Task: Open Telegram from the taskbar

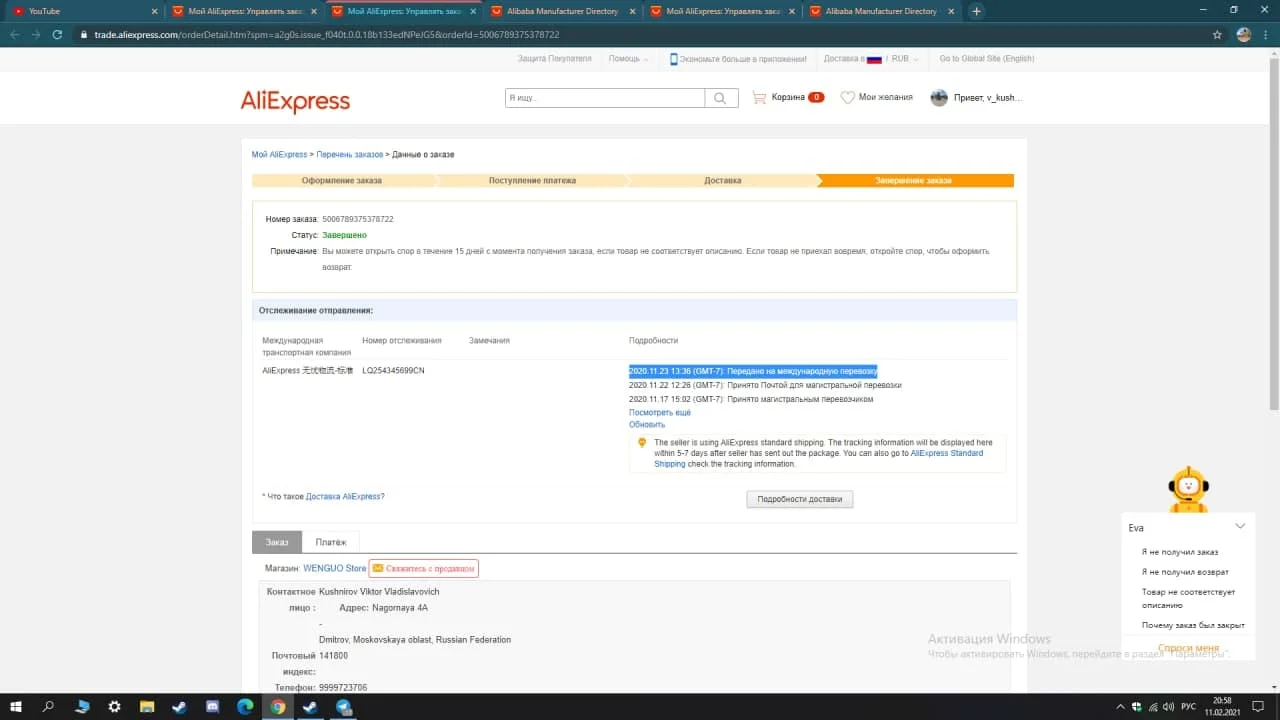Action: coord(344,706)
